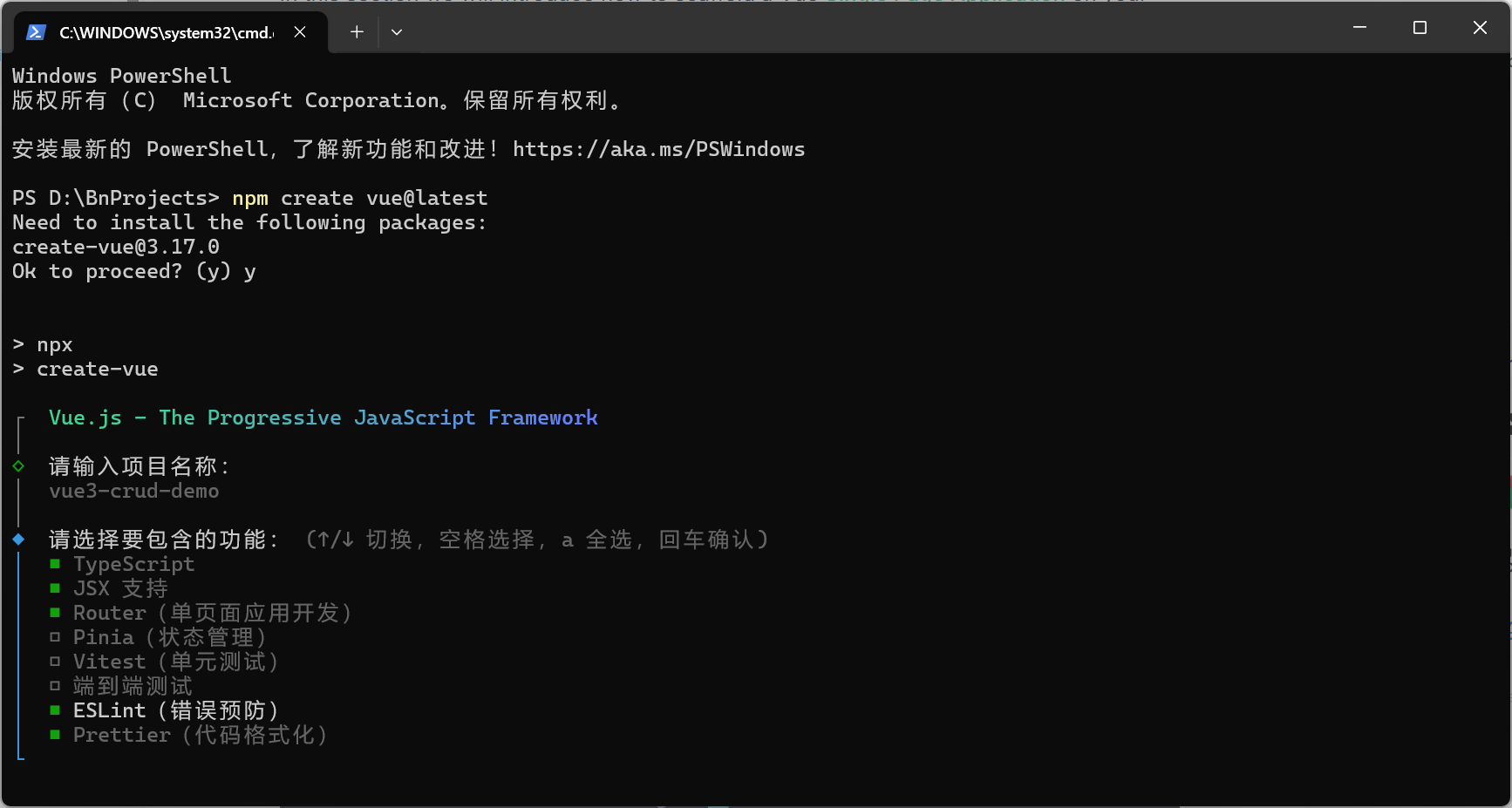Select the C:\WINDOWS\system32\cmd tab
Viewport: 1512px width, 808px height.
tap(171, 32)
